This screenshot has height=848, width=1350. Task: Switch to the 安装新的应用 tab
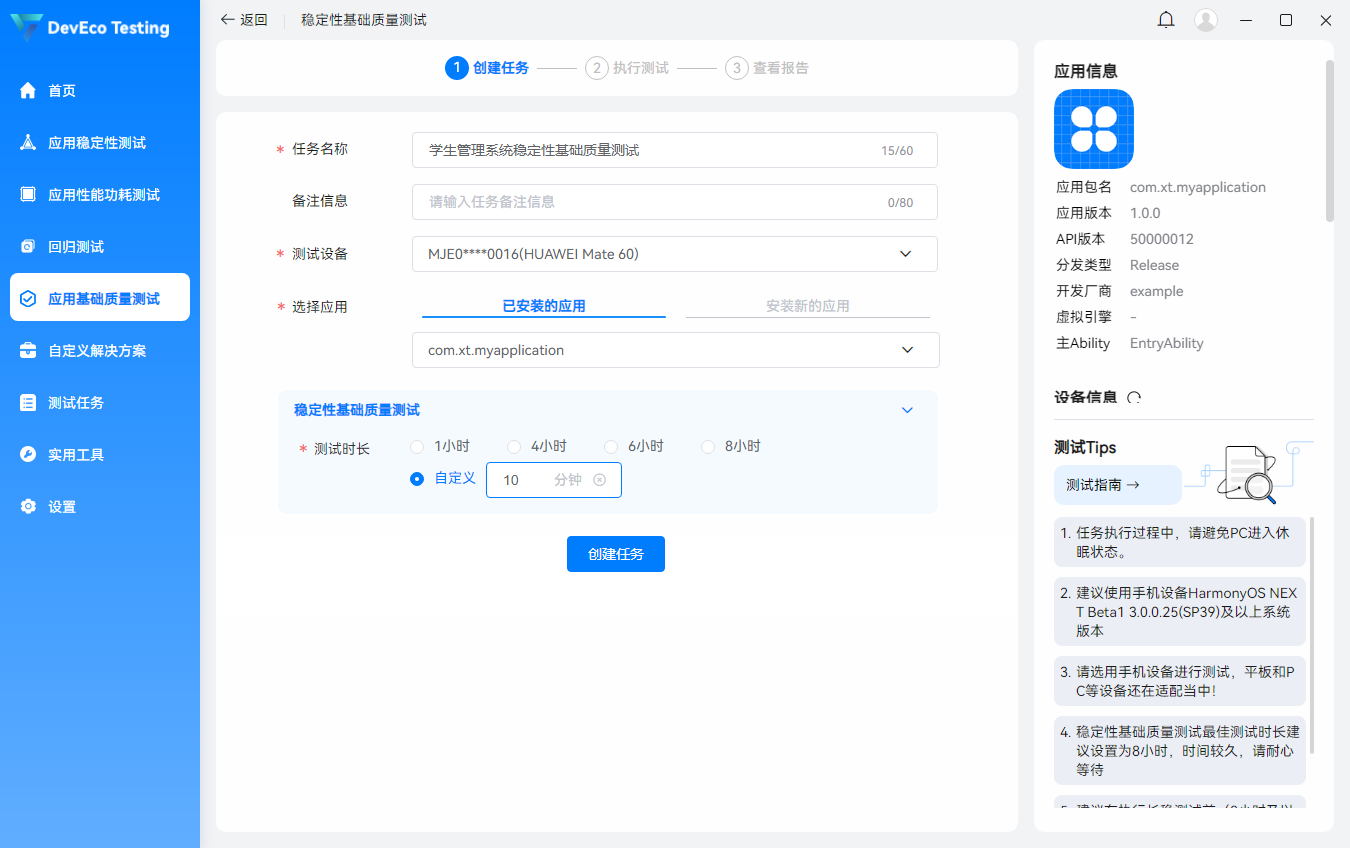tap(807, 306)
